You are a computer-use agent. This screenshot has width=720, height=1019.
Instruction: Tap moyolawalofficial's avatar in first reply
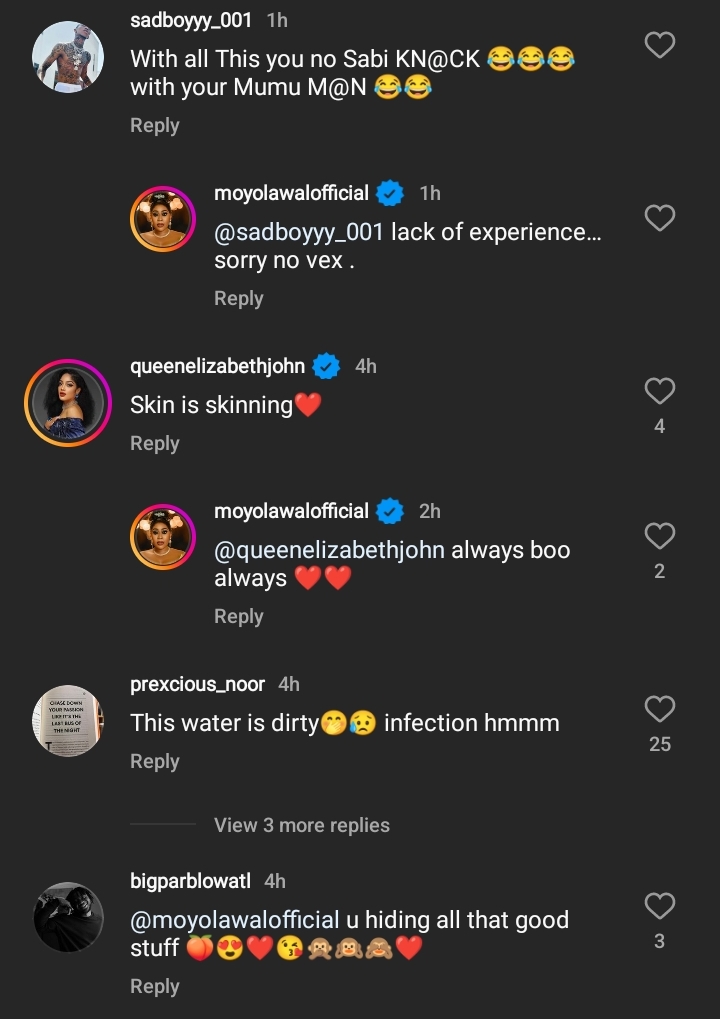pyautogui.click(x=162, y=219)
